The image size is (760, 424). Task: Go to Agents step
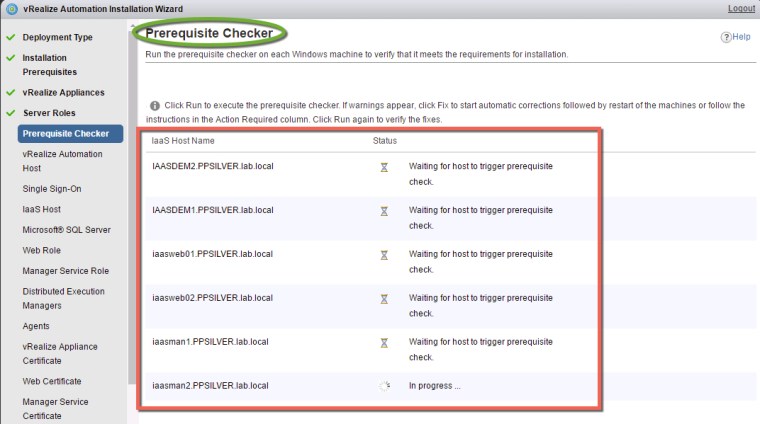(x=36, y=326)
